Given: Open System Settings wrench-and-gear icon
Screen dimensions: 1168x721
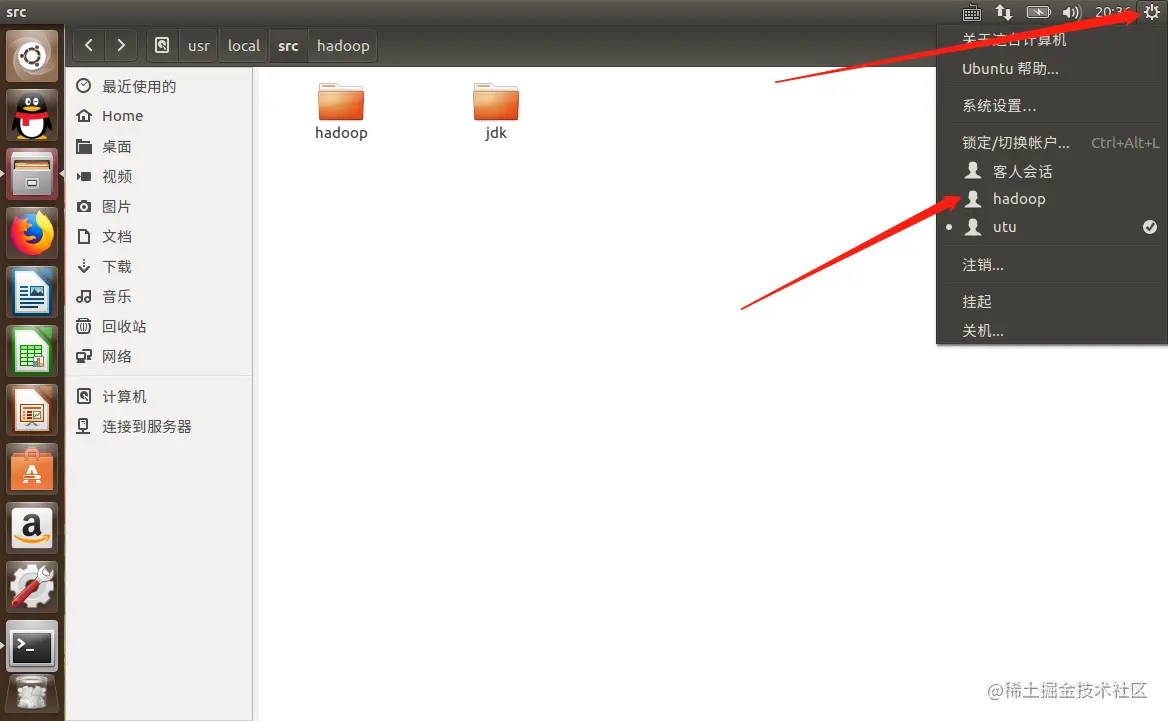Looking at the screenshot, I should (x=32, y=587).
